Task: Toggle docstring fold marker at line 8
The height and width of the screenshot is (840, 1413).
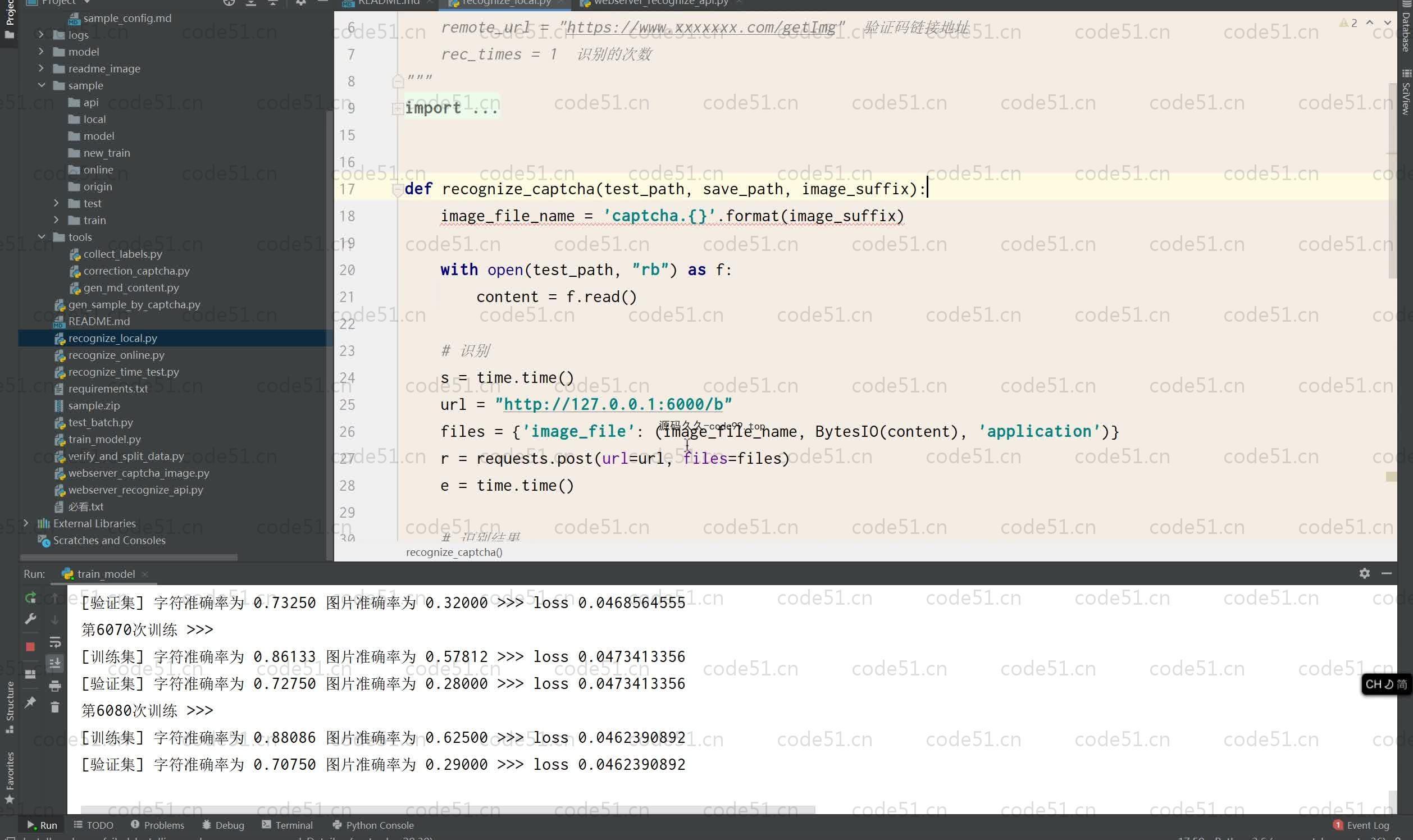Action: pyautogui.click(x=398, y=81)
